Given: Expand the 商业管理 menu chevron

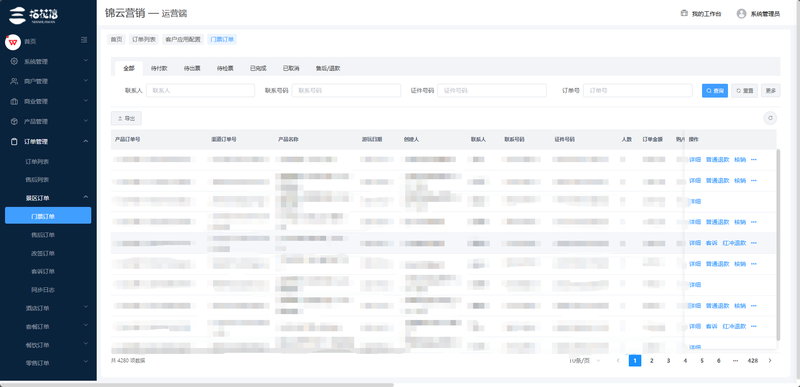Looking at the screenshot, I should (x=86, y=101).
